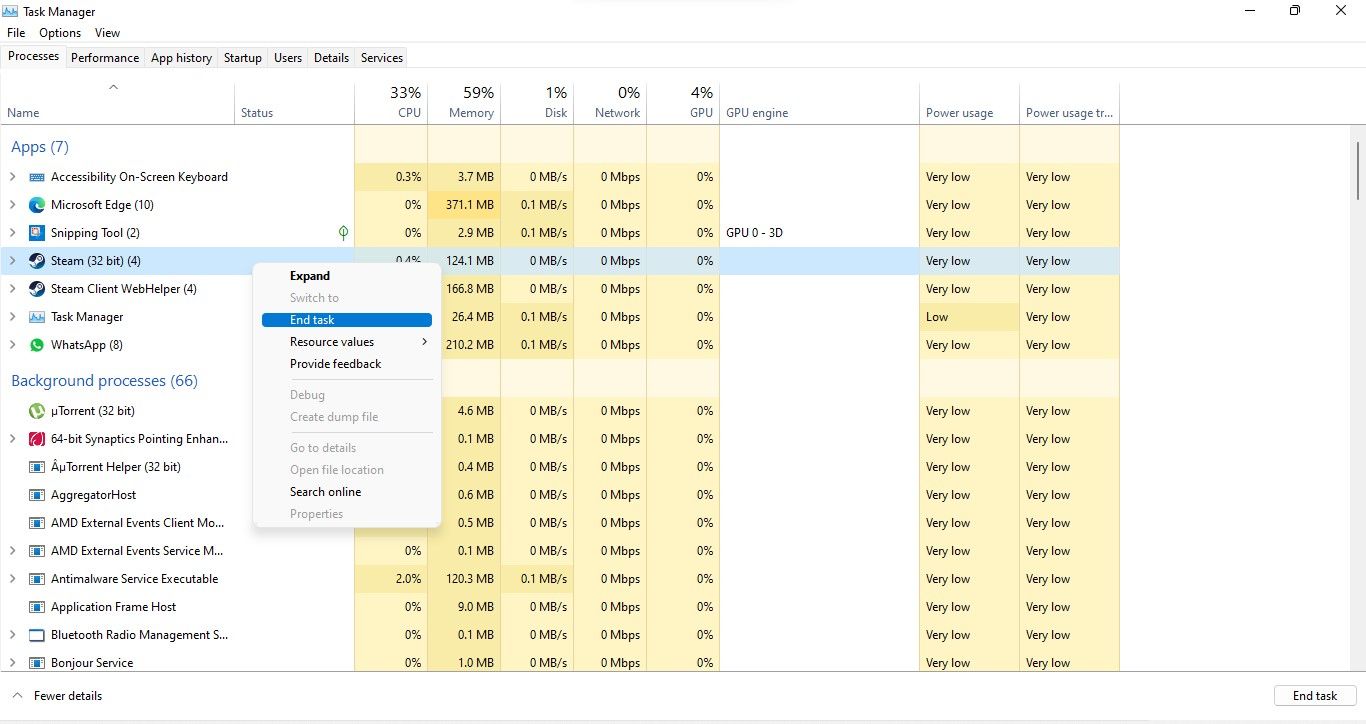The image size is (1366, 724).
Task: Click the ÂµTorrent Helper process icon
Action: pyautogui.click(x=37, y=467)
